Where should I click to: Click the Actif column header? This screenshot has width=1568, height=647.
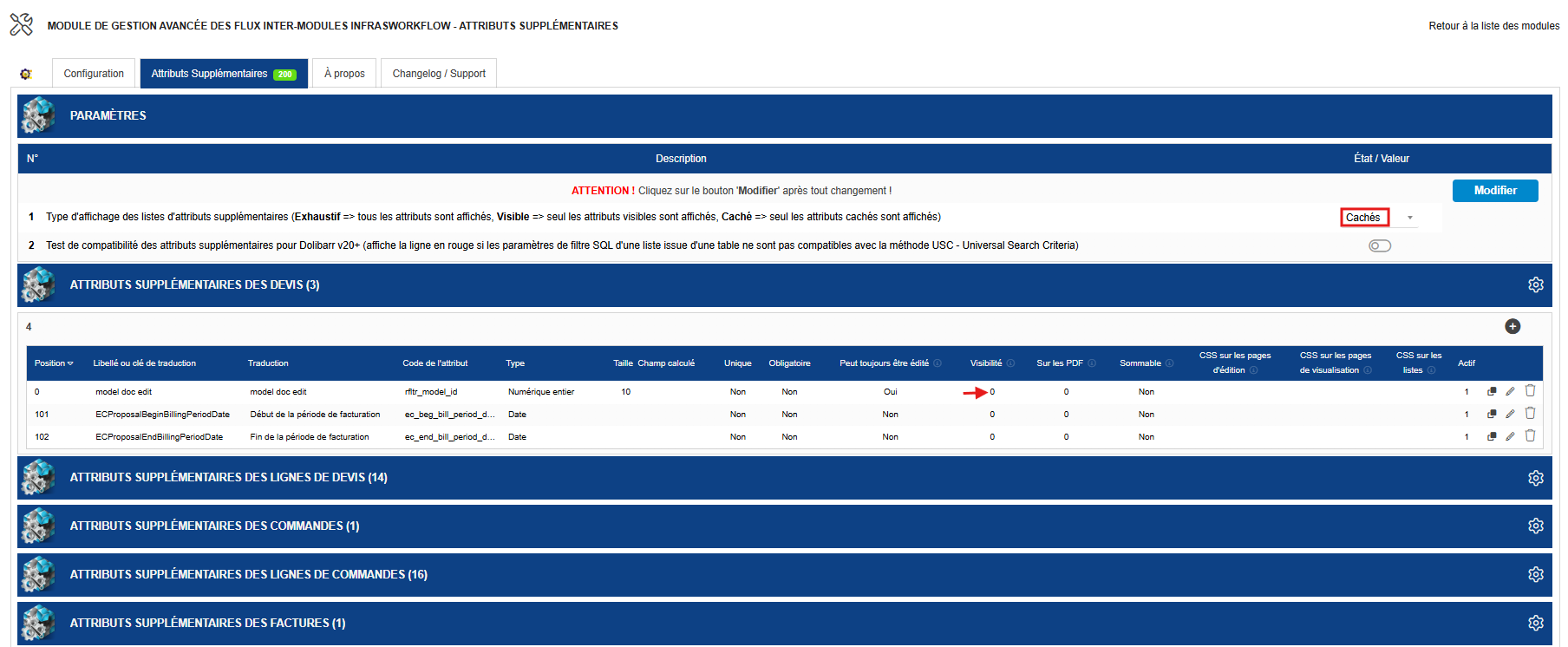click(1467, 363)
